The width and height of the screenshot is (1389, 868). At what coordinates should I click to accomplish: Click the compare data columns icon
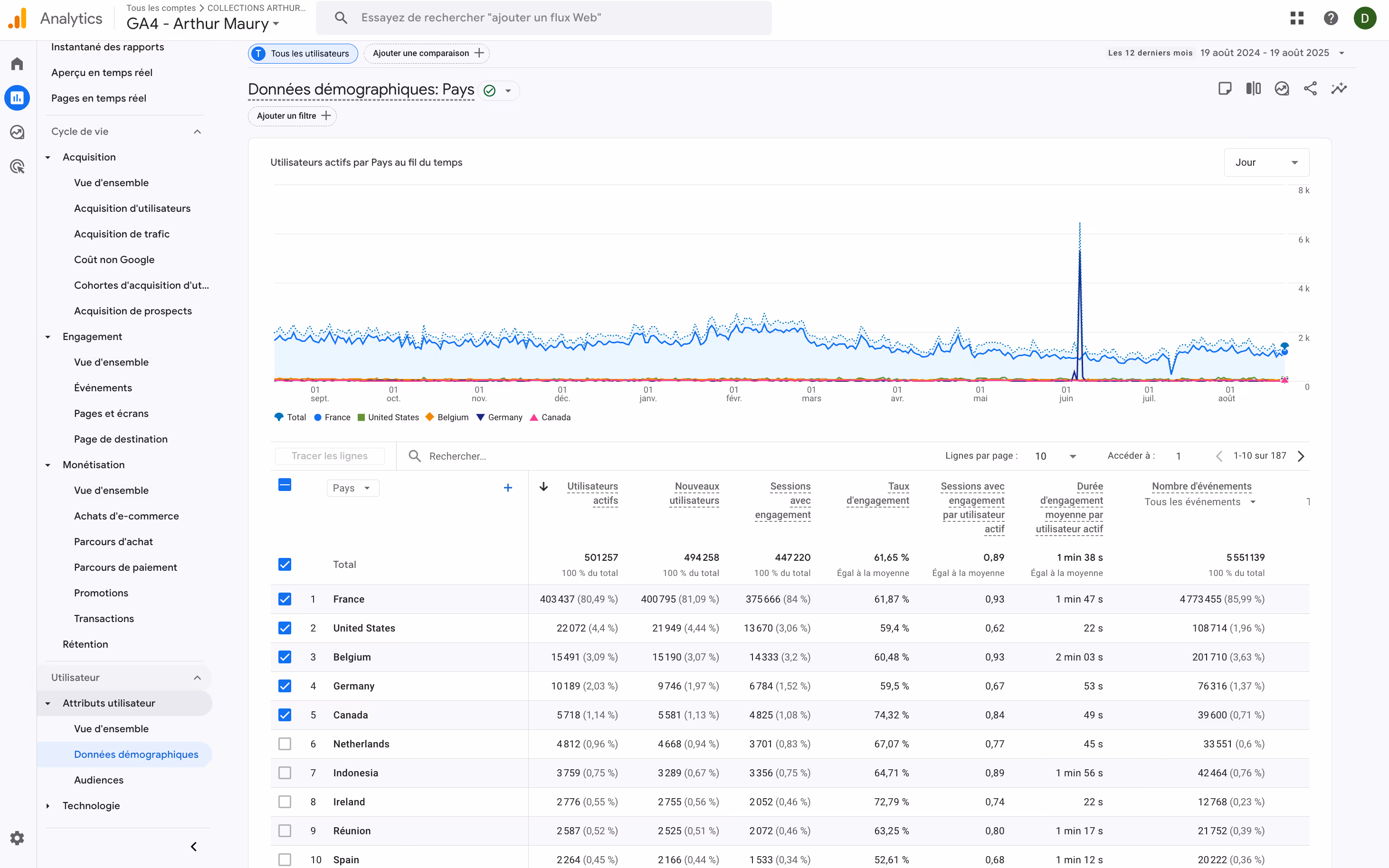[x=1253, y=88]
